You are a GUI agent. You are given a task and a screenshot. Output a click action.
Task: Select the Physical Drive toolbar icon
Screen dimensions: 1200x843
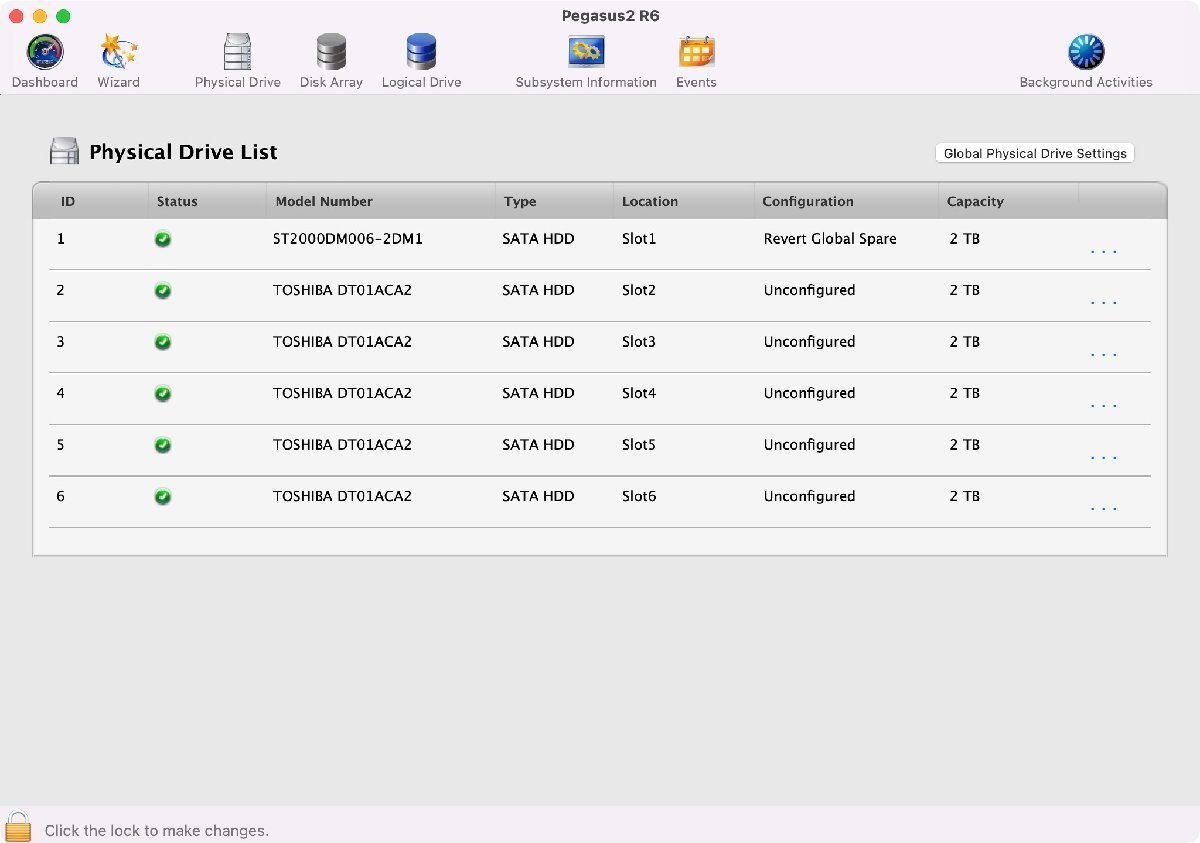pos(237,52)
